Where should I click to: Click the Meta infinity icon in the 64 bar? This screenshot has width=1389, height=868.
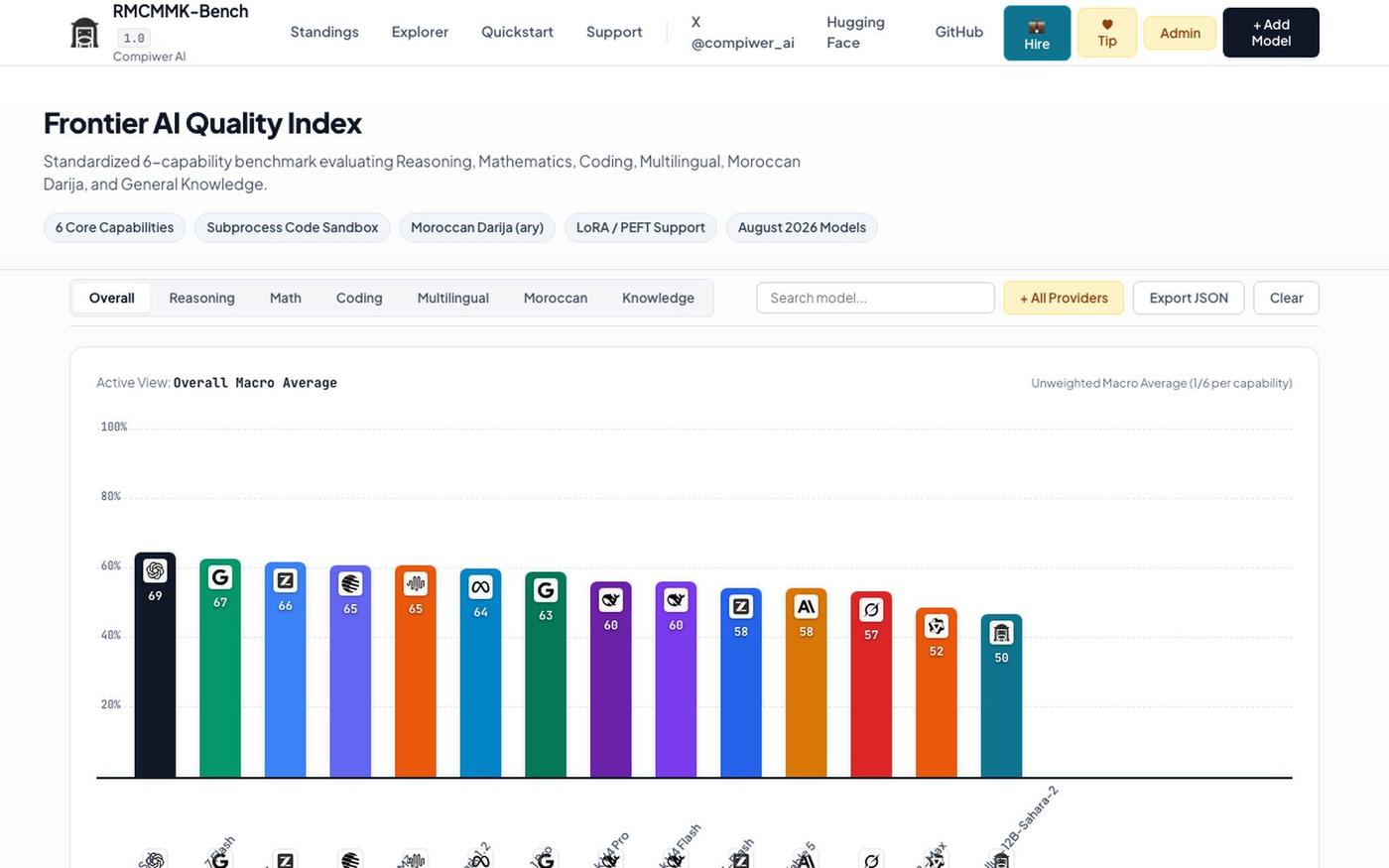pyautogui.click(x=480, y=587)
